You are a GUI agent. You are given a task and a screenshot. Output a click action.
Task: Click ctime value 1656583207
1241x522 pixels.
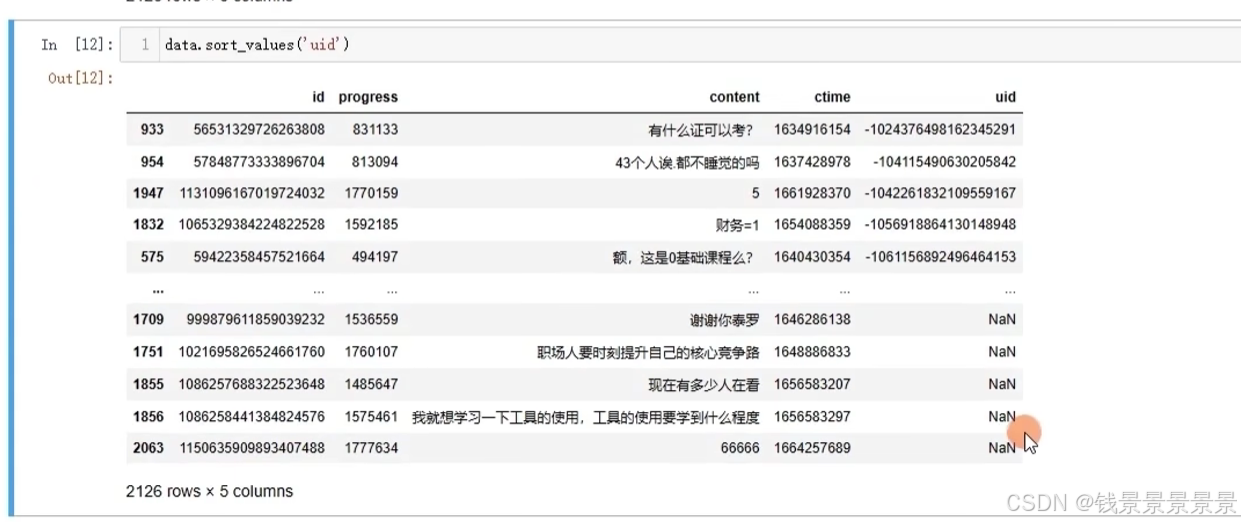pos(812,384)
